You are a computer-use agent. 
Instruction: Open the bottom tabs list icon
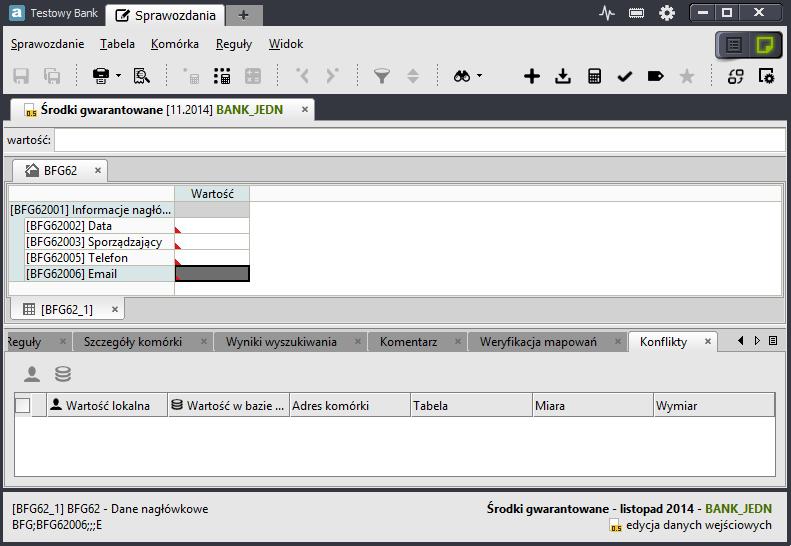pyautogui.click(x=773, y=341)
